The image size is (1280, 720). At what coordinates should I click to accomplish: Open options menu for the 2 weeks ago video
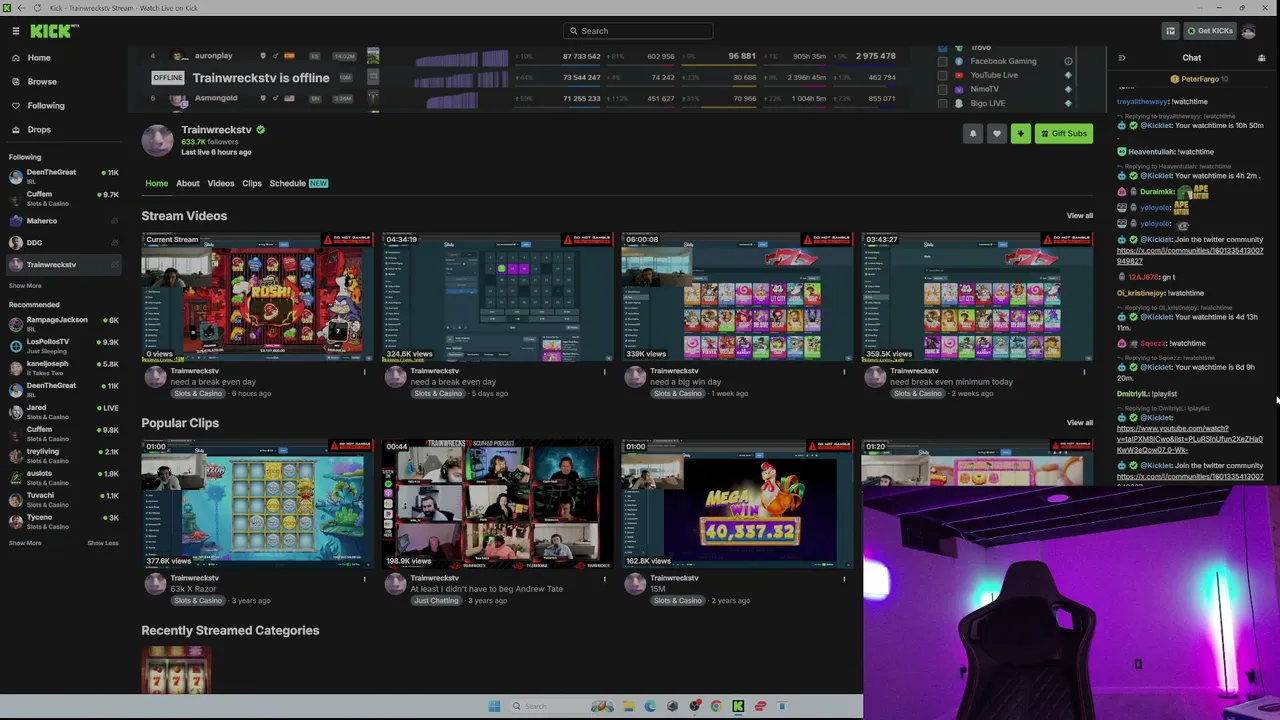pos(1084,372)
